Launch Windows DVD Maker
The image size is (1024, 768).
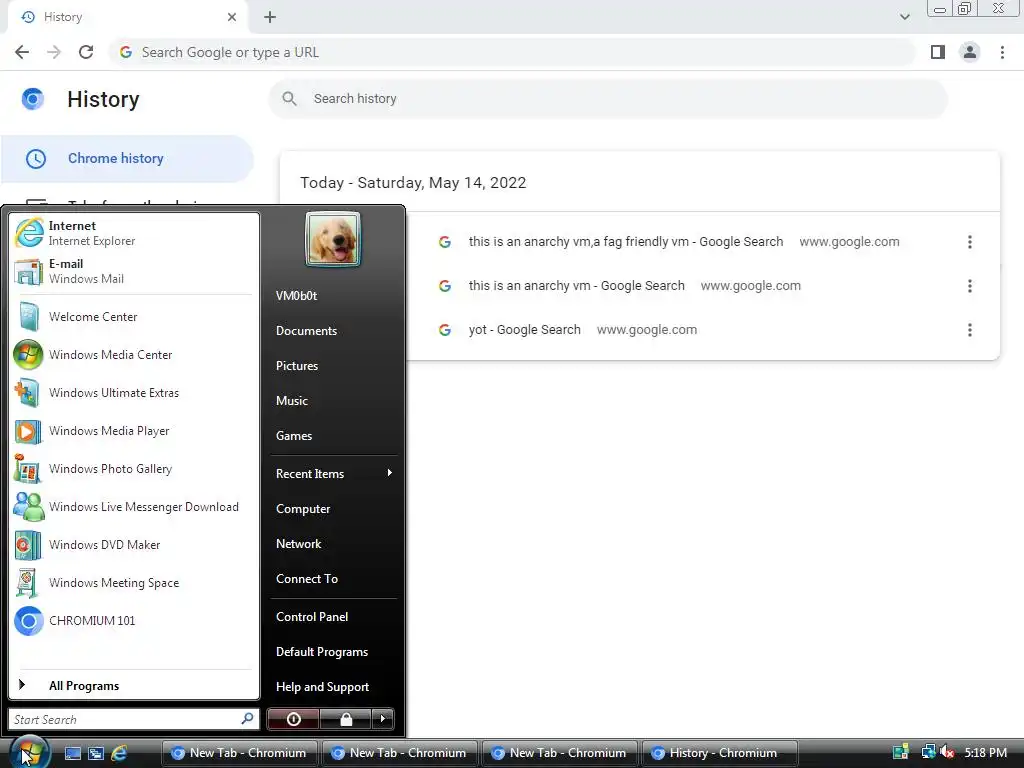[134, 545]
